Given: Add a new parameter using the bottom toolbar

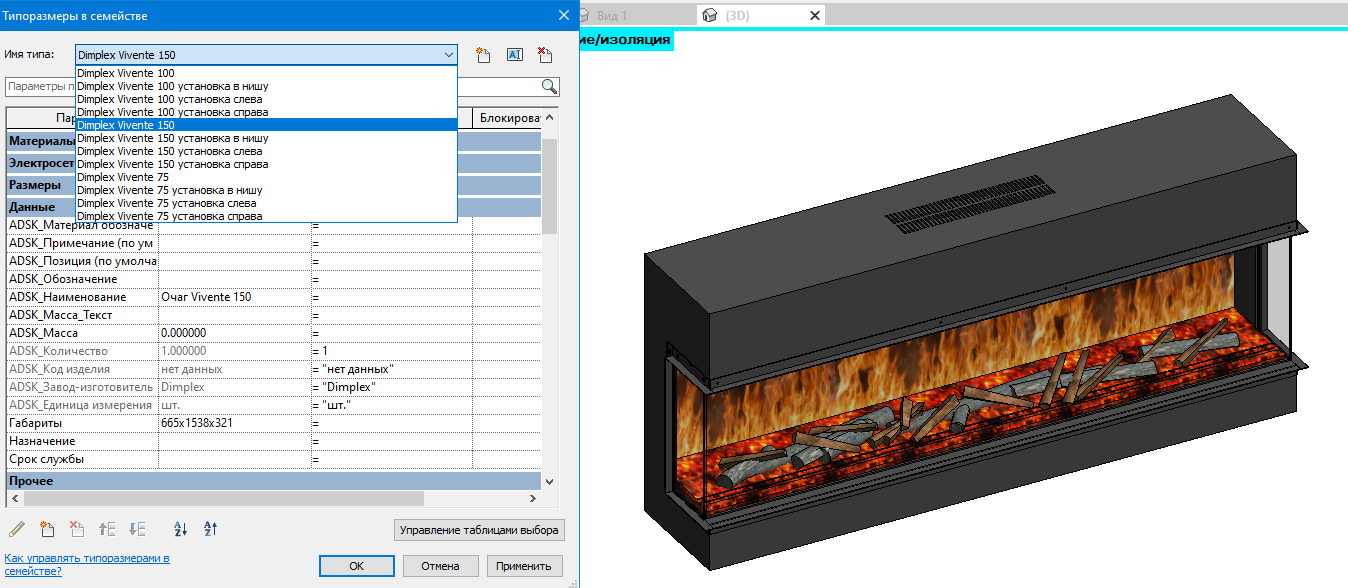Looking at the screenshot, I should (x=47, y=529).
